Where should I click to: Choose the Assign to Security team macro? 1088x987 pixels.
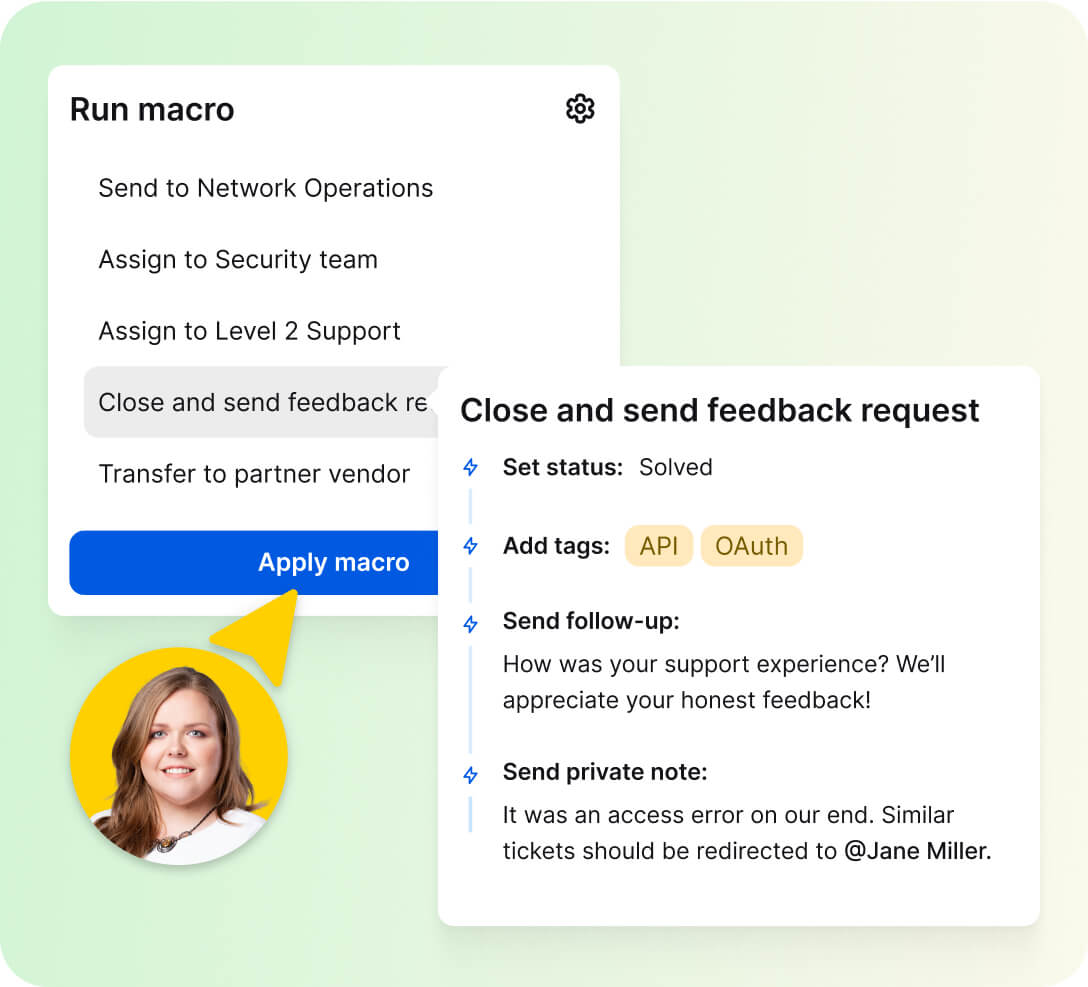point(238,260)
